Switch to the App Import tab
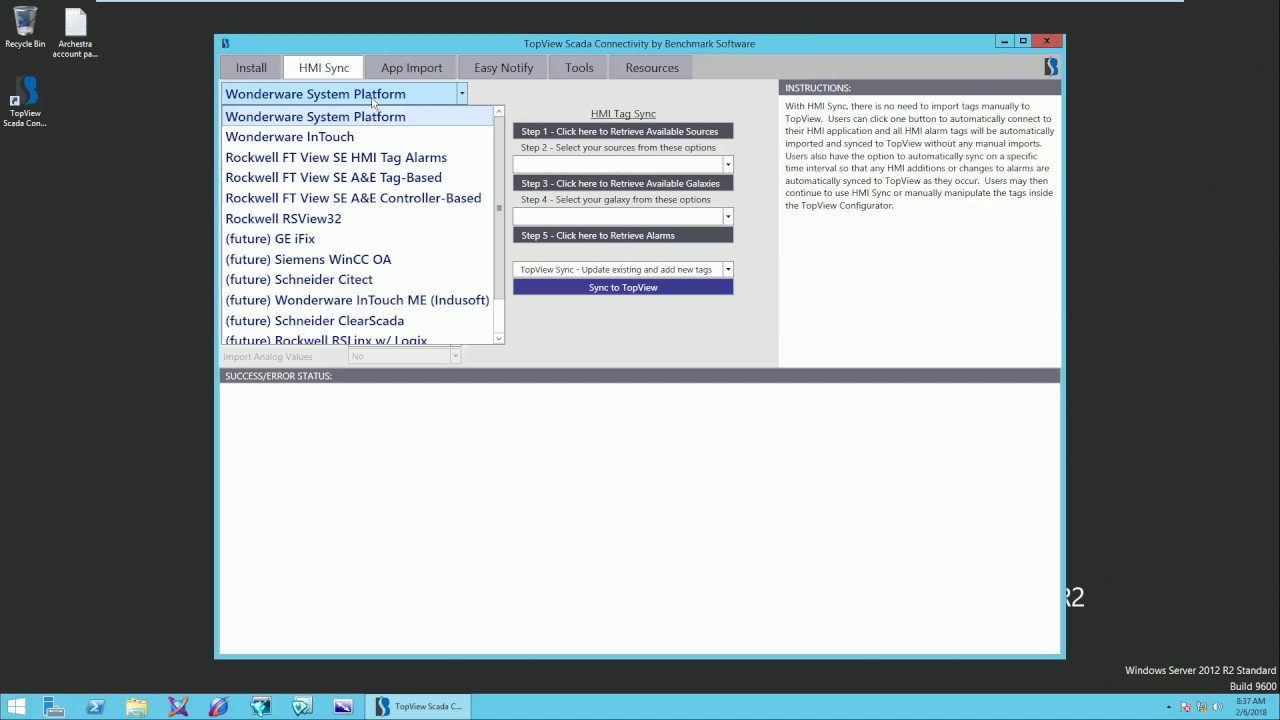Screen dimensions: 1280x720 pos(411,68)
